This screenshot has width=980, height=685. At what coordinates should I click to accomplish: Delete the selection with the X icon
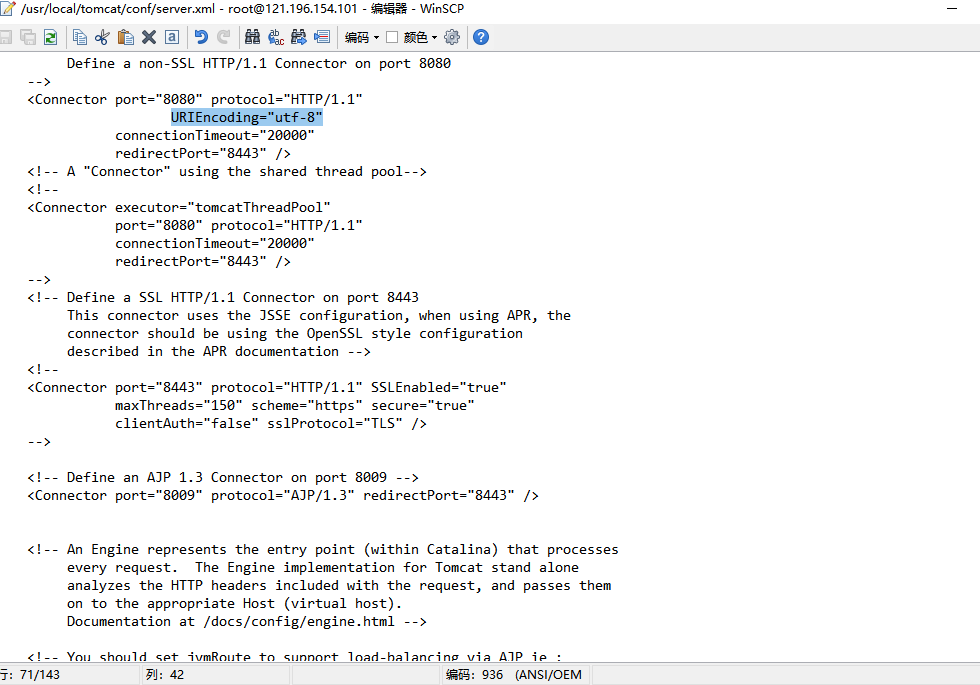[149, 38]
